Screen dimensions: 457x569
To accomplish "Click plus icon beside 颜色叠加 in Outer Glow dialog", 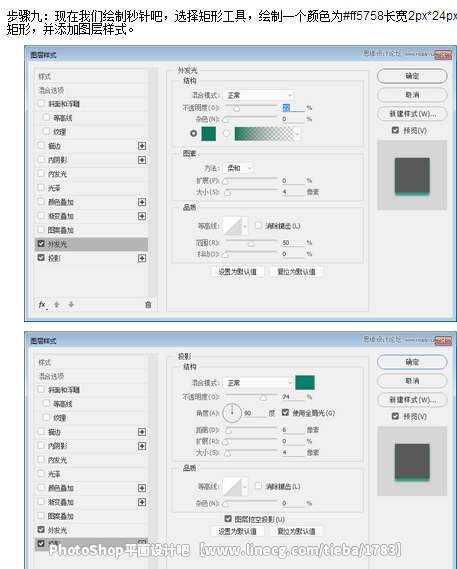I will [142, 202].
